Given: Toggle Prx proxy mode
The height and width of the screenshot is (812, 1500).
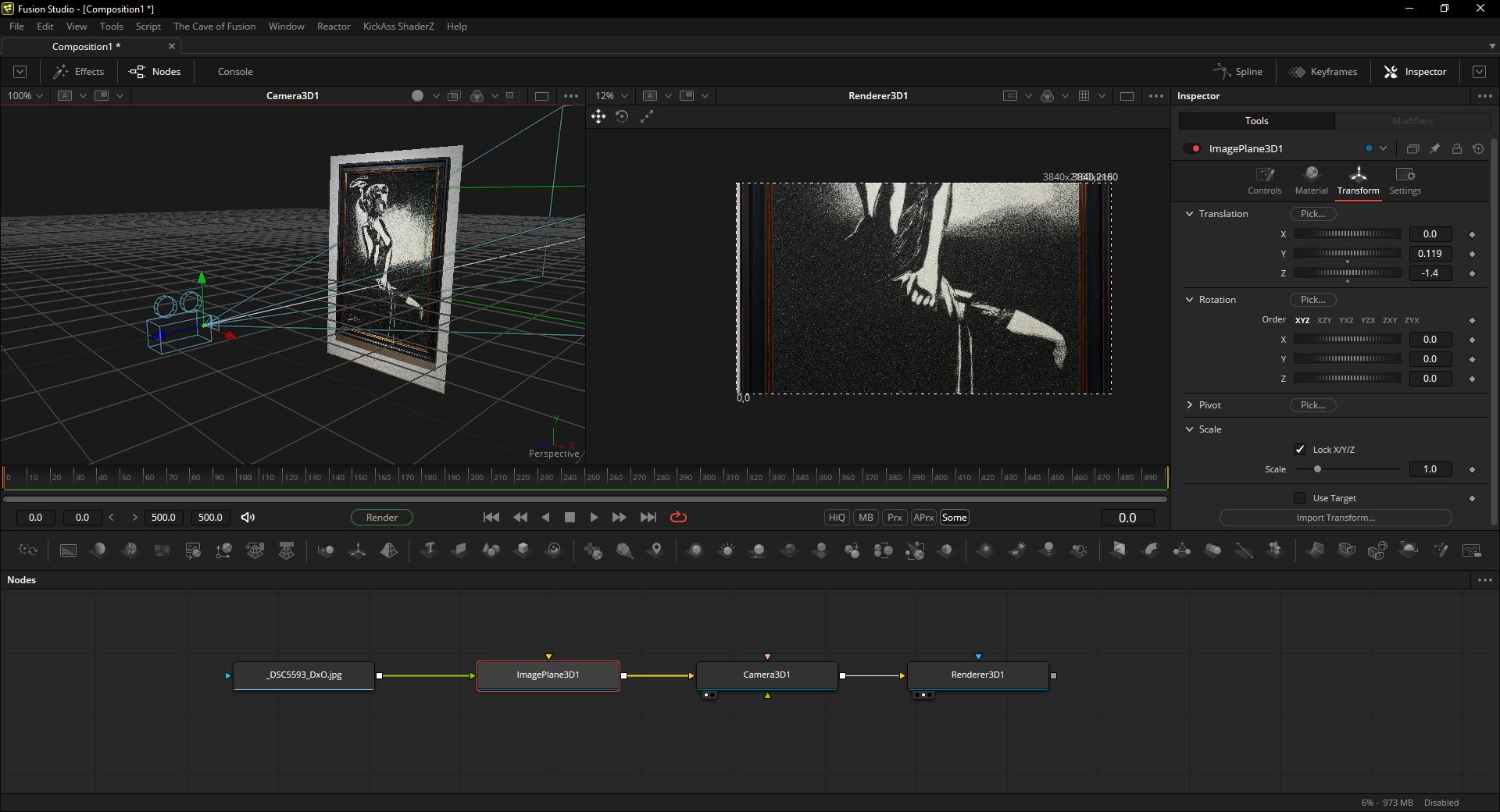Looking at the screenshot, I should [x=895, y=517].
